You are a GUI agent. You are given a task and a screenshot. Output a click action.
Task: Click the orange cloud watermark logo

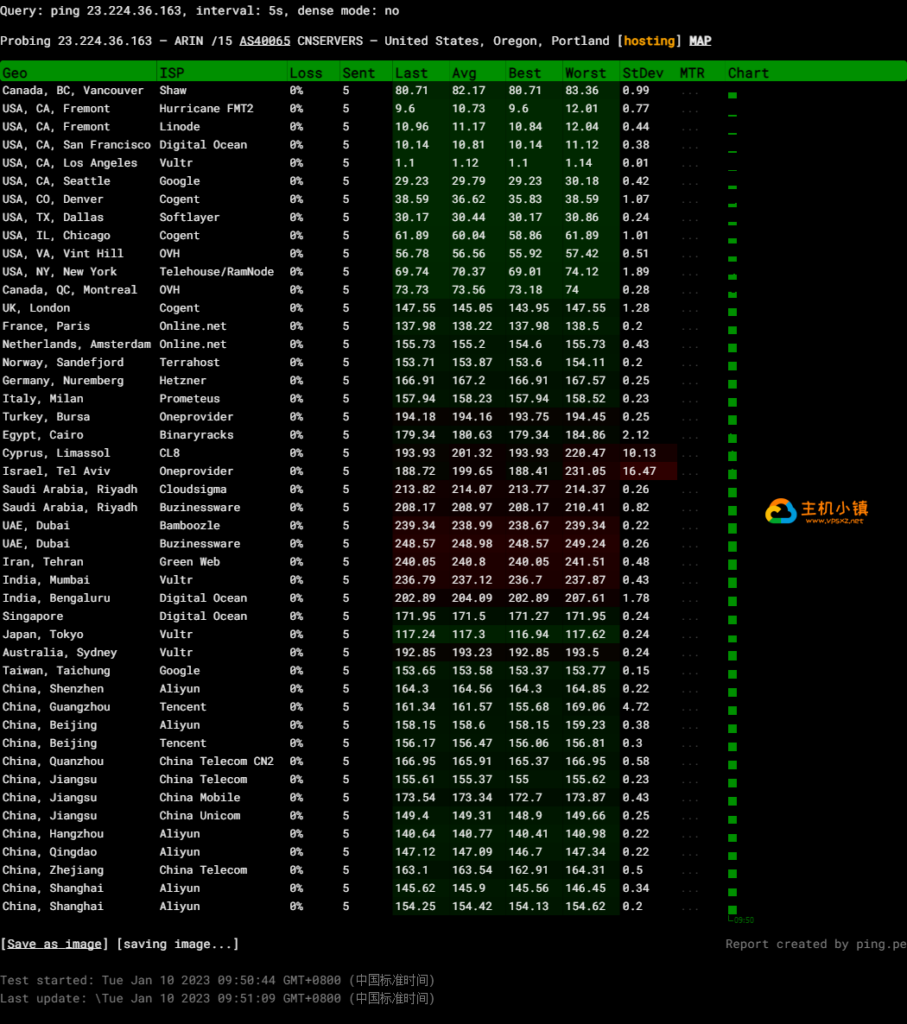pos(781,512)
